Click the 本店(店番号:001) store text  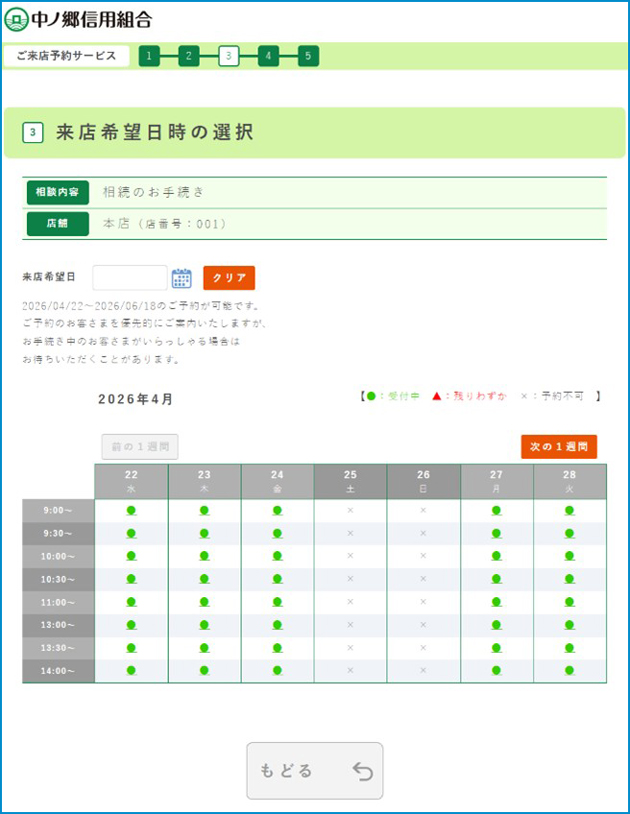point(165,224)
